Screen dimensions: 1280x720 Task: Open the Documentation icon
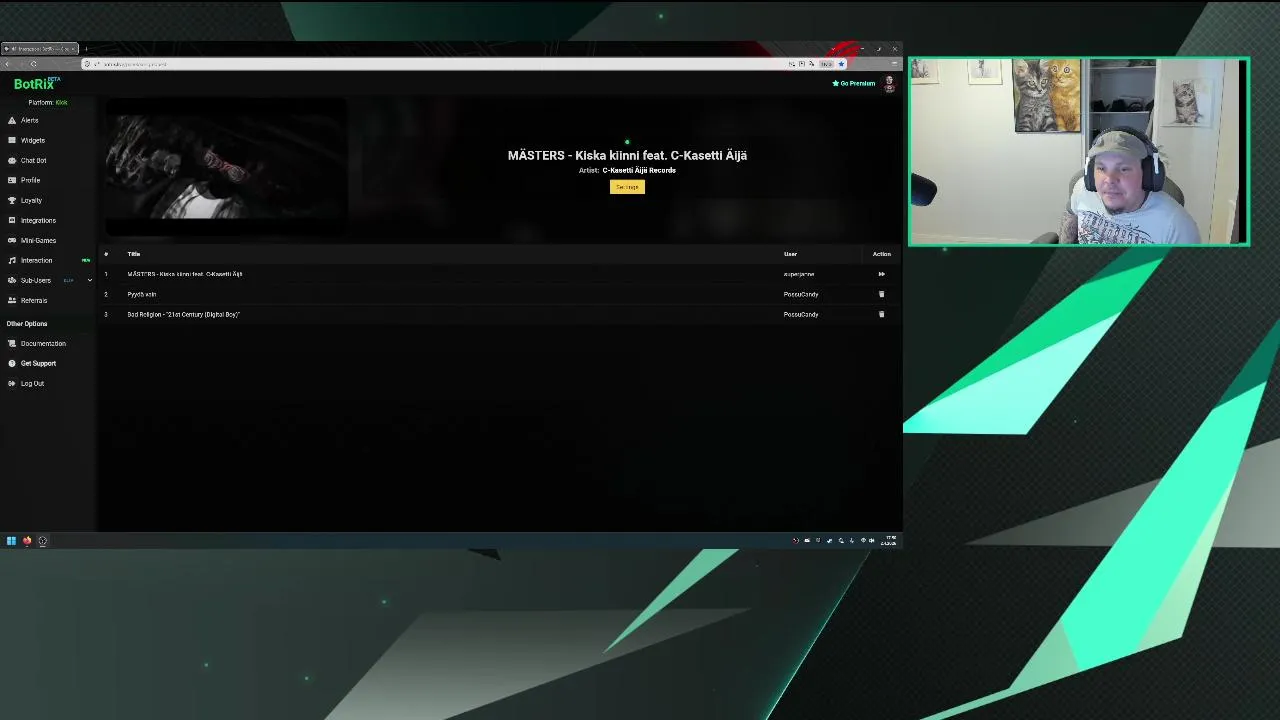point(12,343)
